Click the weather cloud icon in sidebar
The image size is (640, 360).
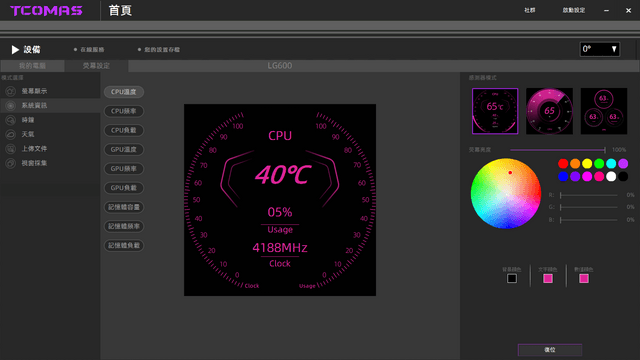click(11, 134)
